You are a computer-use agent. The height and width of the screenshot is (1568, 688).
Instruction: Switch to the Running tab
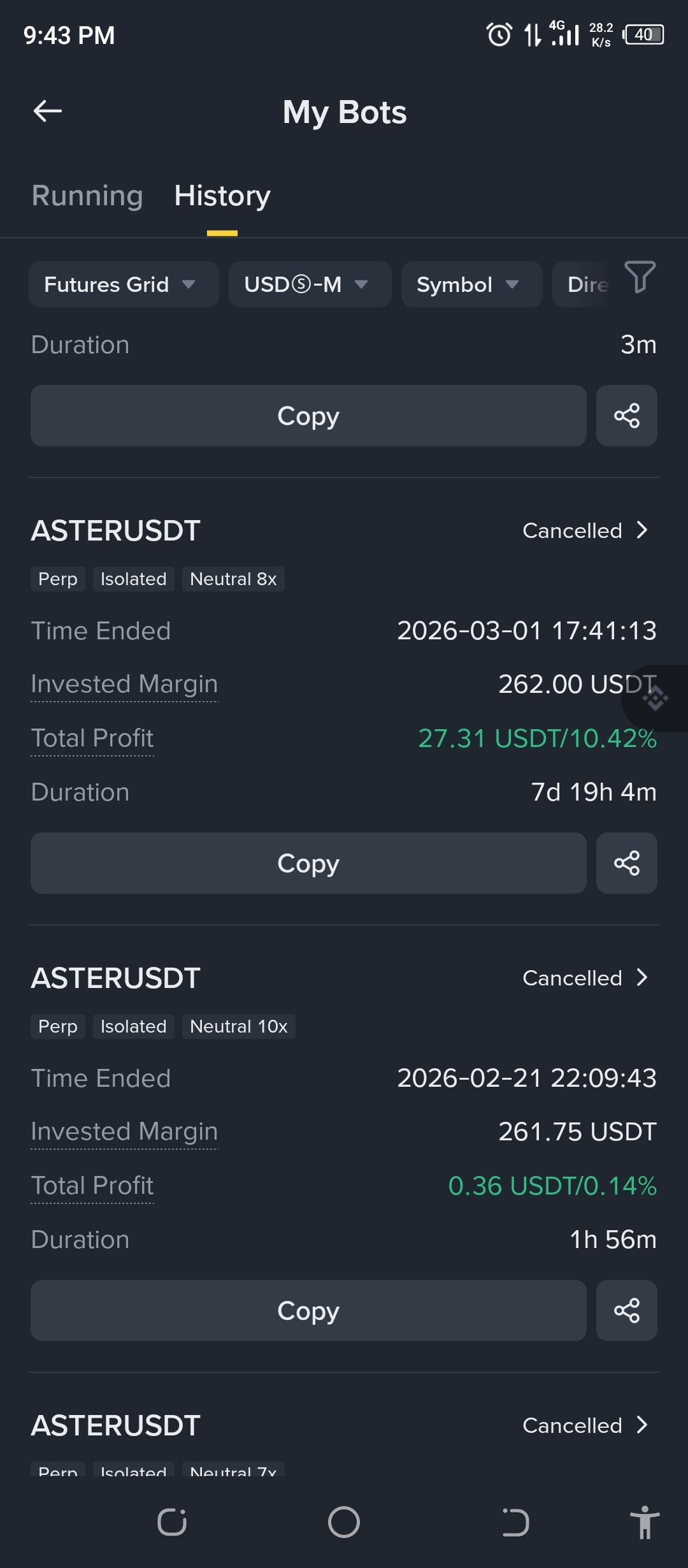tap(87, 195)
